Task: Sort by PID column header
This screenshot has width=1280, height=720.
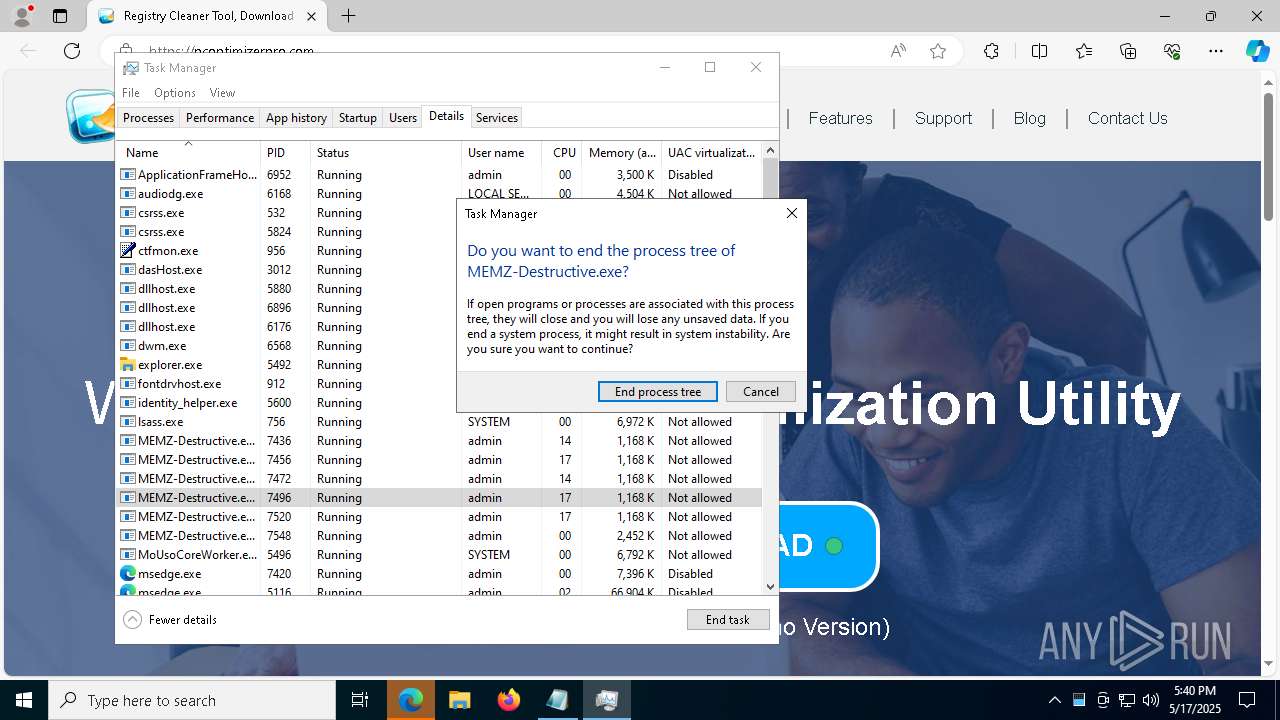Action: click(x=285, y=153)
